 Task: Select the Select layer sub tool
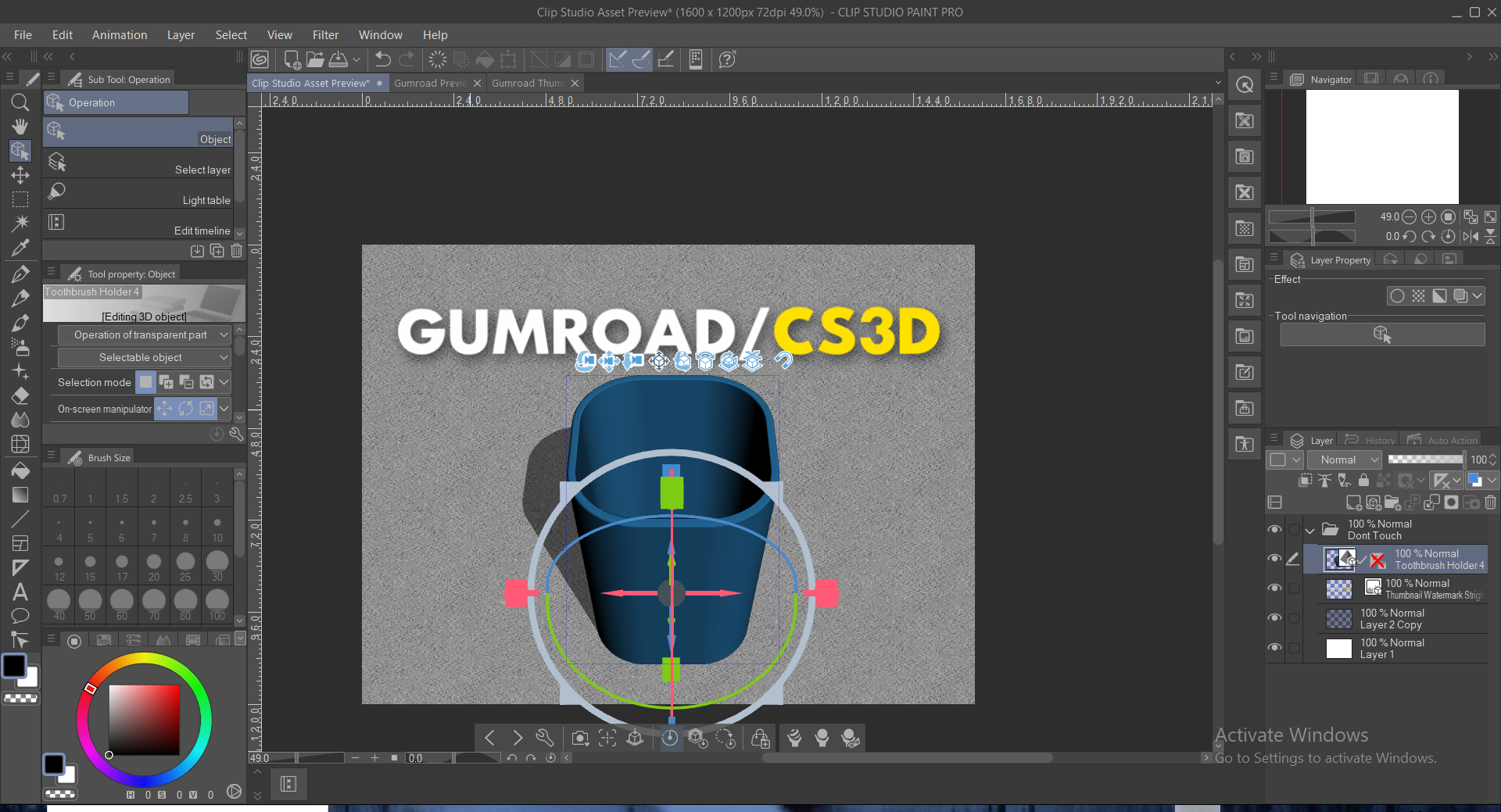point(138,163)
